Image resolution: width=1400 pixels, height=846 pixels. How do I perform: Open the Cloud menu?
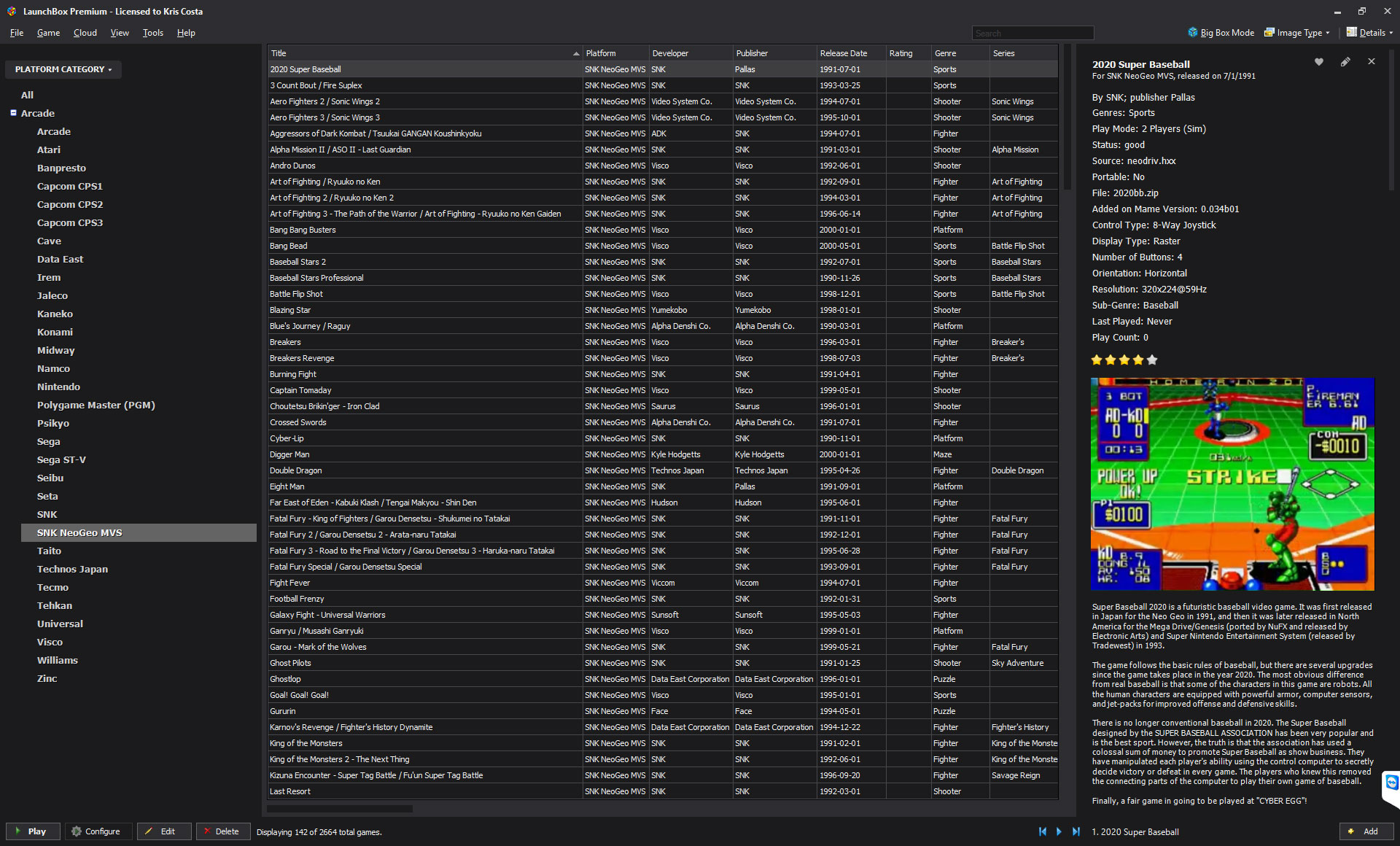pyautogui.click(x=85, y=33)
